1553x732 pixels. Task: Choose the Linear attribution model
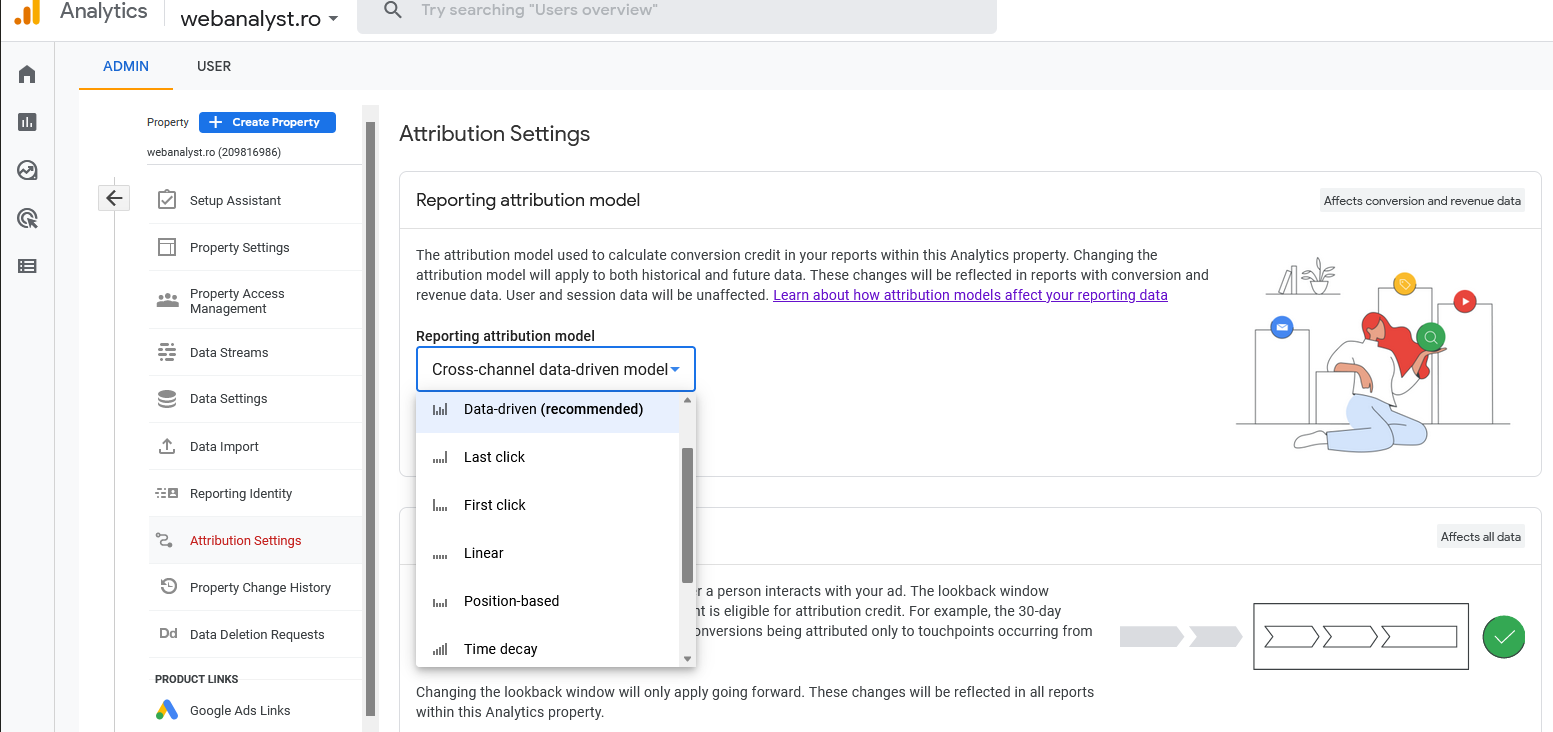tap(548, 553)
